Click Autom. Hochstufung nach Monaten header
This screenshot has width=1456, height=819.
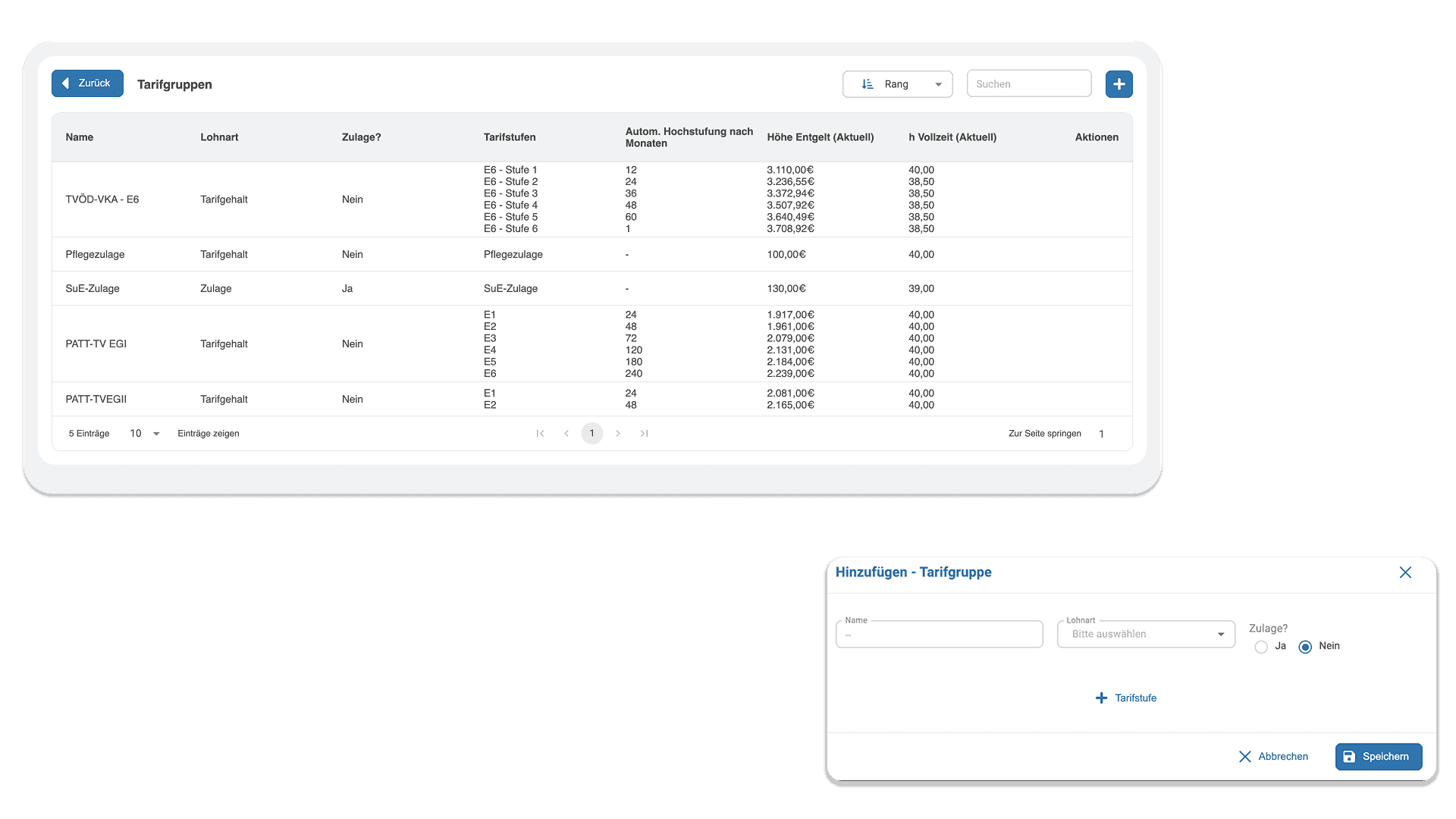click(x=689, y=137)
